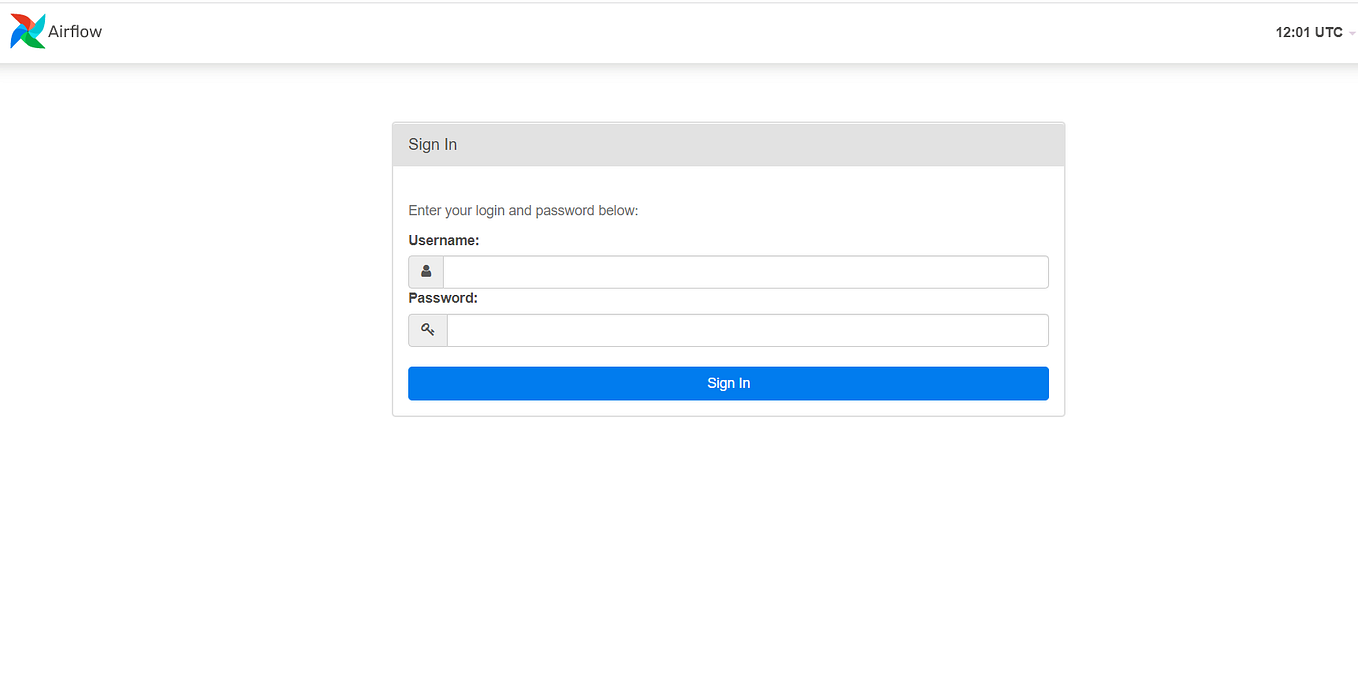The width and height of the screenshot is (1358, 693).
Task: Click the Airflow brand name link
Action: click(75, 32)
